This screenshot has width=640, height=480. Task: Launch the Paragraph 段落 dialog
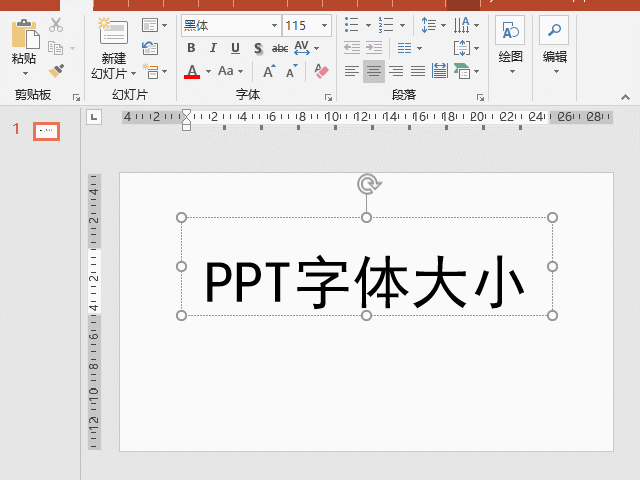coord(480,97)
